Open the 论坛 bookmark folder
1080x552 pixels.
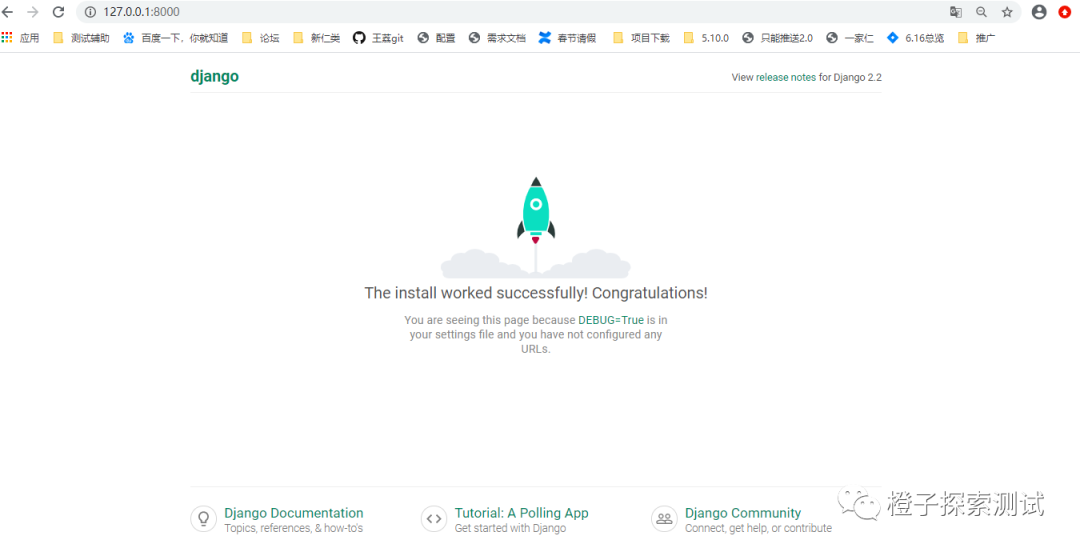pos(261,38)
